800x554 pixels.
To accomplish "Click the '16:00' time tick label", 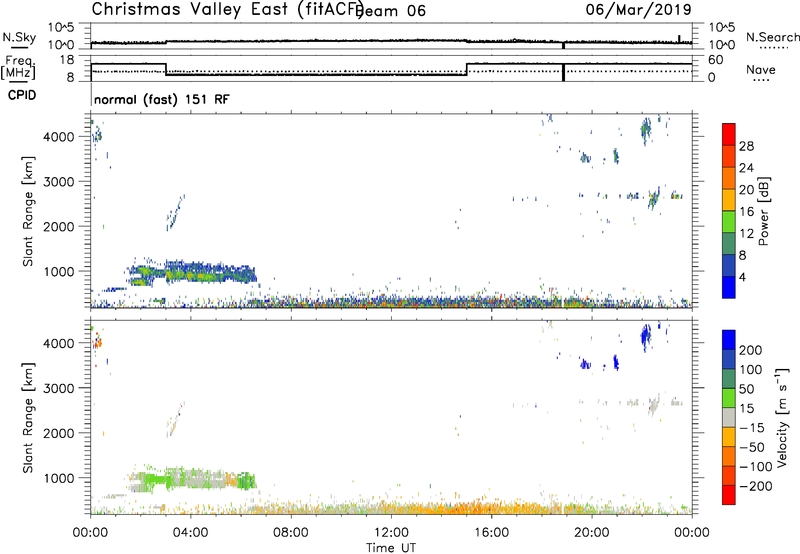I will pyautogui.click(x=491, y=533).
